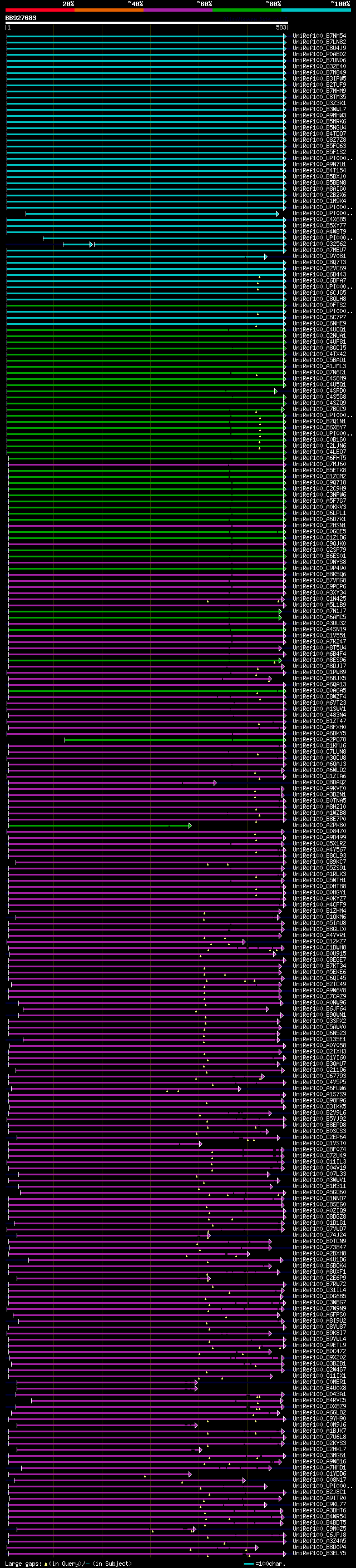Select the UniRef100_B2J8C1 label
Screen dimensions: 356x1568
(319, 1492)
